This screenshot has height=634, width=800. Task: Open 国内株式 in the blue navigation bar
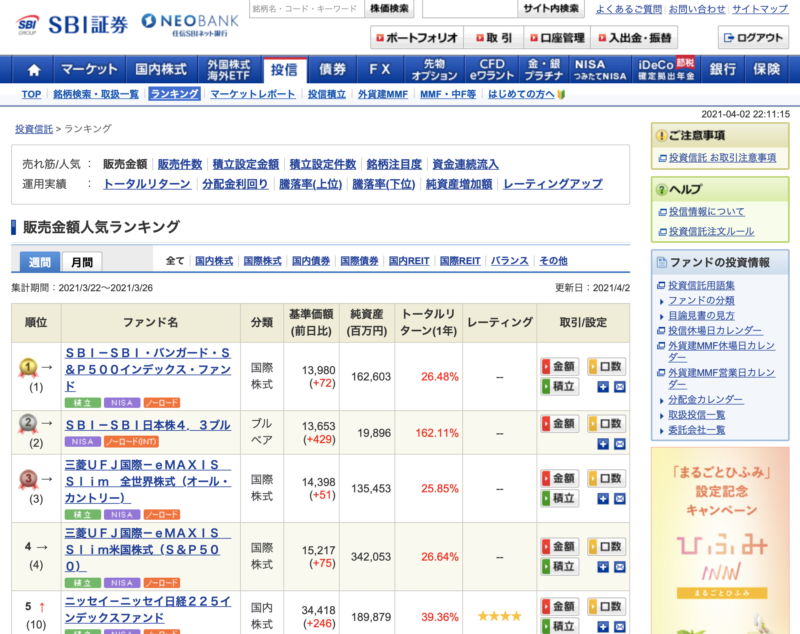pyautogui.click(x=161, y=69)
